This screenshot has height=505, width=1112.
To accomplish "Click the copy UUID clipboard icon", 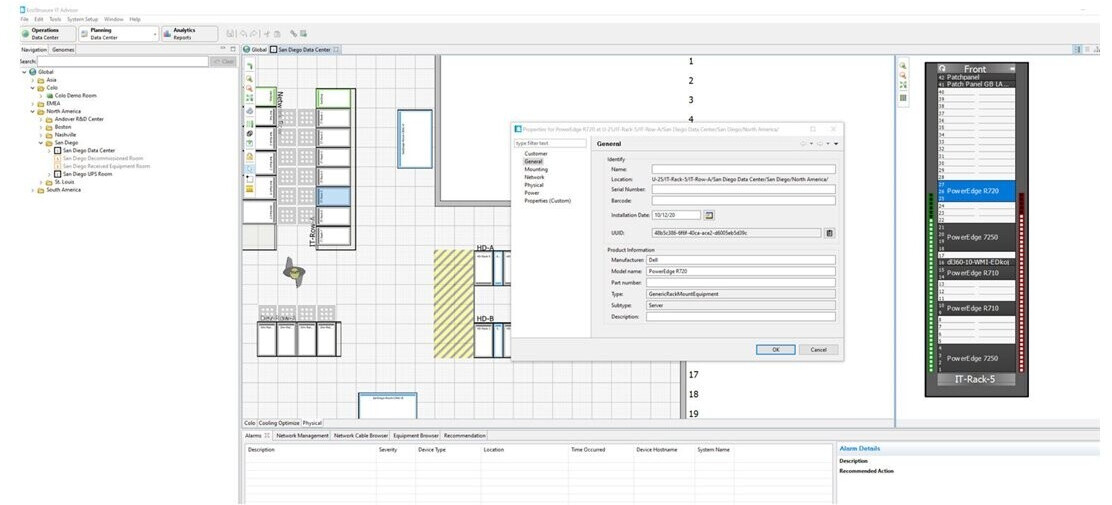I will [x=829, y=233].
